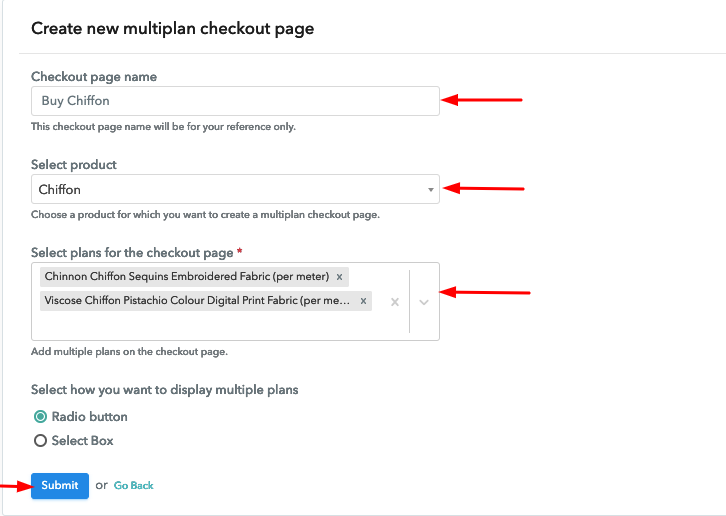Select the Radio button display option
Screen dimensions: 726x516
(40, 417)
